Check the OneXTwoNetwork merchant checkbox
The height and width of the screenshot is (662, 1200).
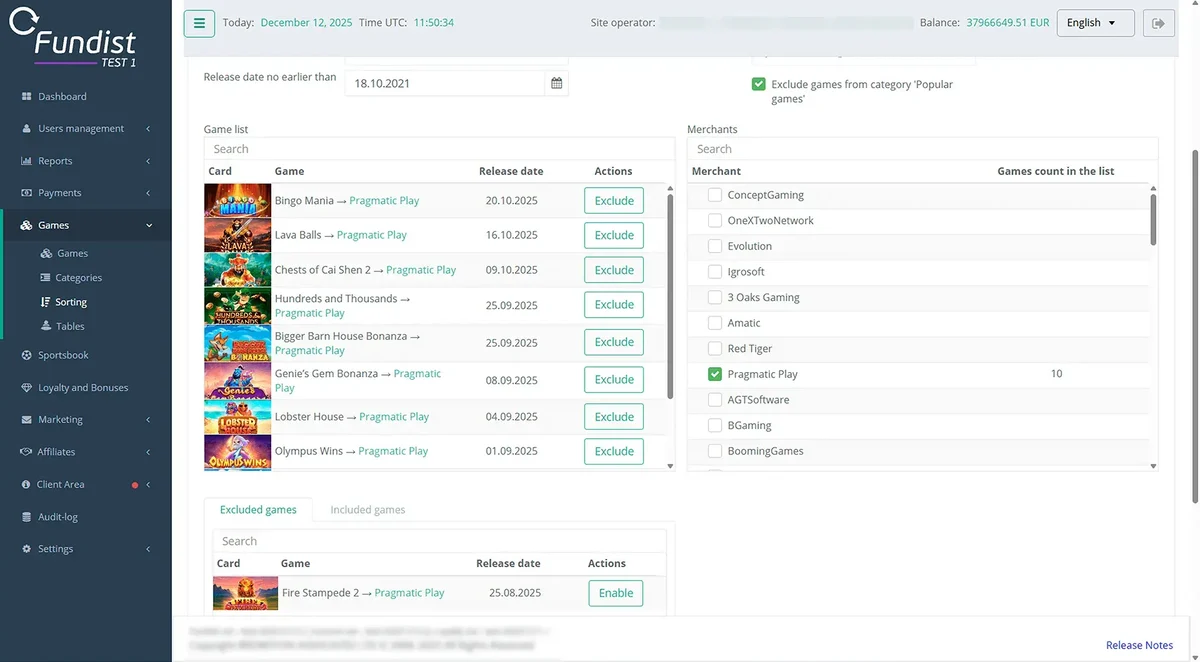(x=715, y=221)
